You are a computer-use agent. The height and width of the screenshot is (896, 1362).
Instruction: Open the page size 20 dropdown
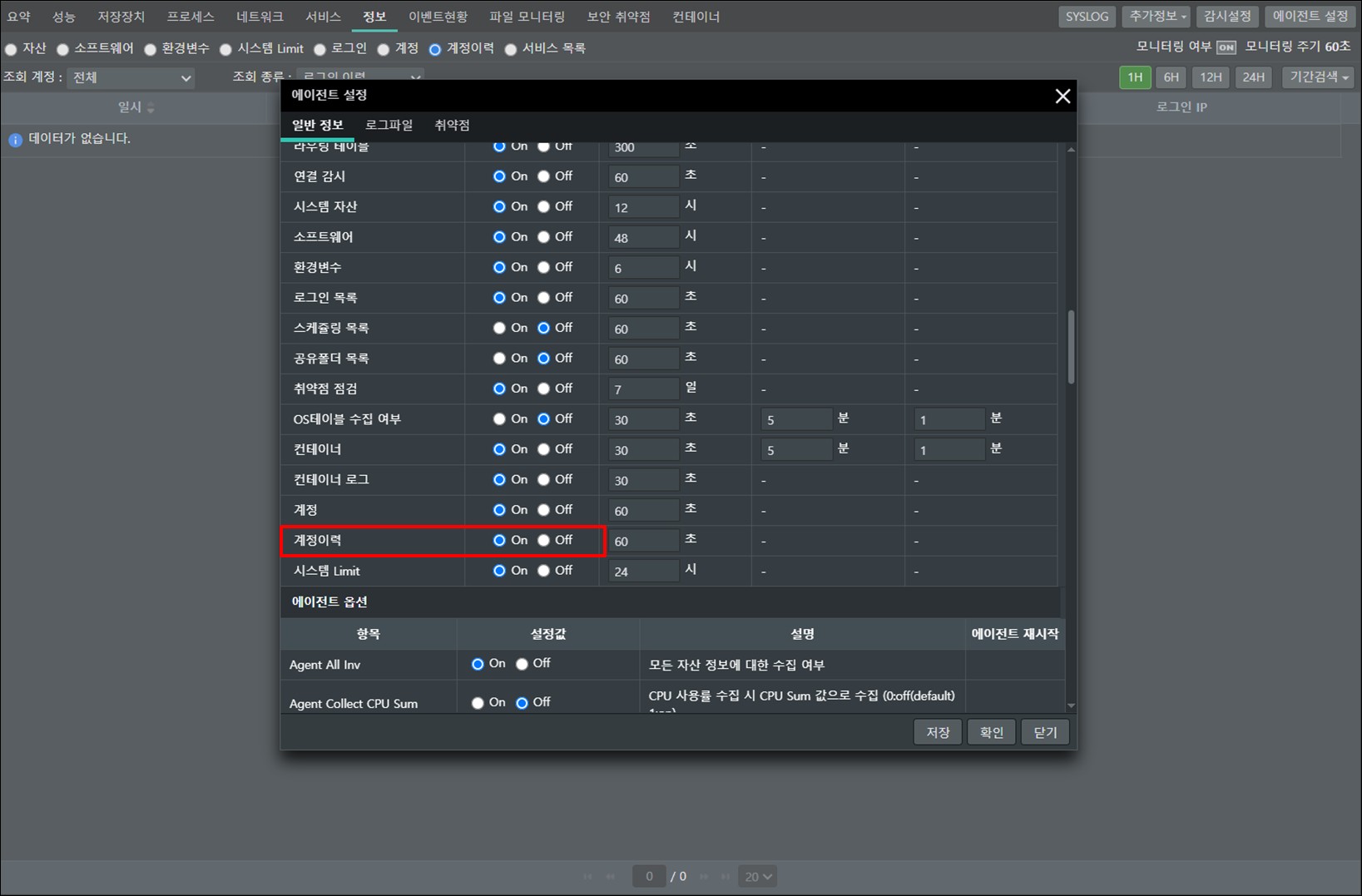click(758, 876)
